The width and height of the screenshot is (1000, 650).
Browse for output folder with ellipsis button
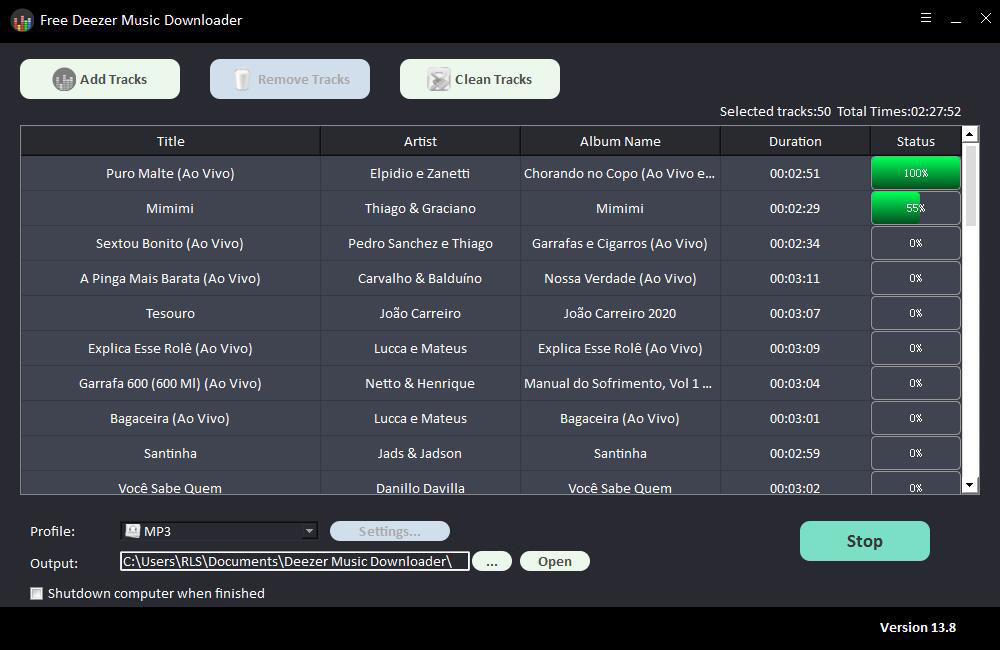point(492,561)
